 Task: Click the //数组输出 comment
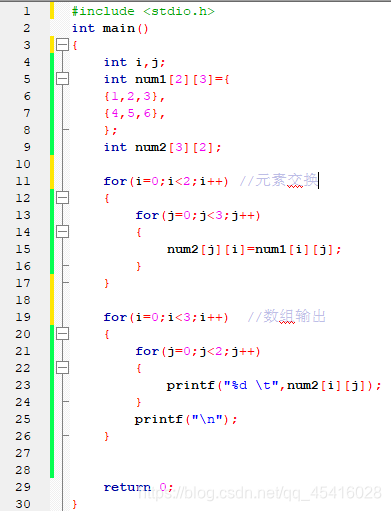287,316
